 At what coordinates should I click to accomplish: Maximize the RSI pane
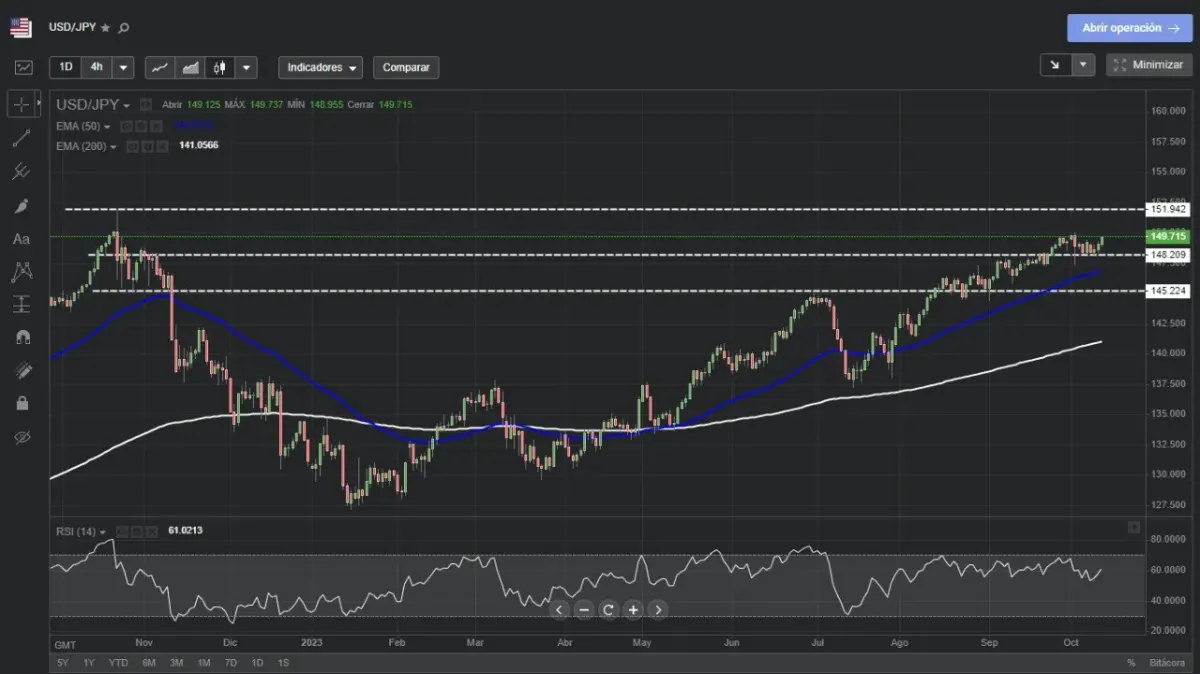click(1134, 527)
